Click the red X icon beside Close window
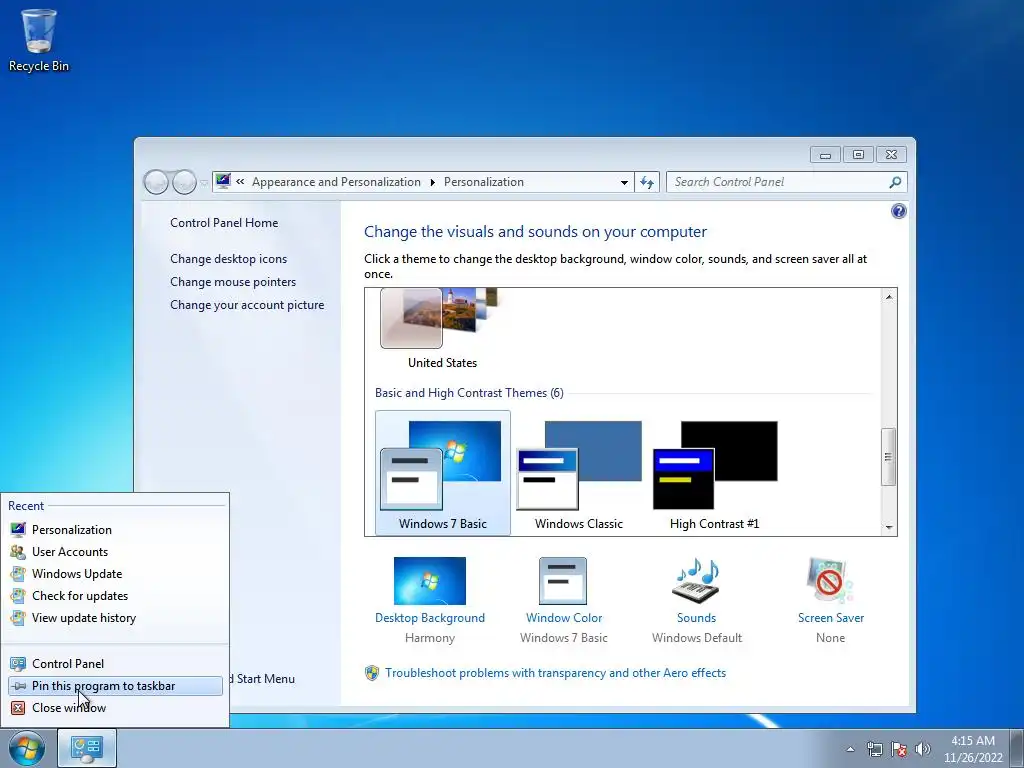The width and height of the screenshot is (1024, 768). click(x=18, y=708)
